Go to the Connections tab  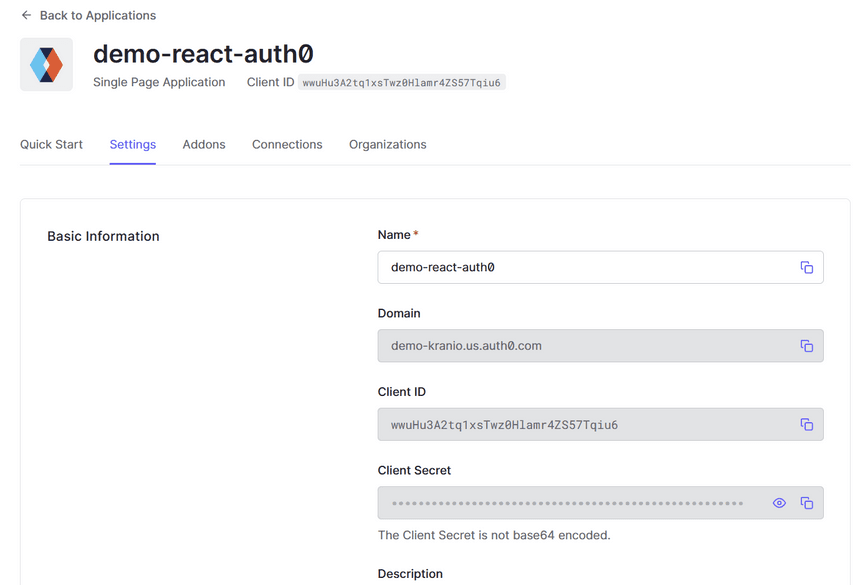coord(287,145)
